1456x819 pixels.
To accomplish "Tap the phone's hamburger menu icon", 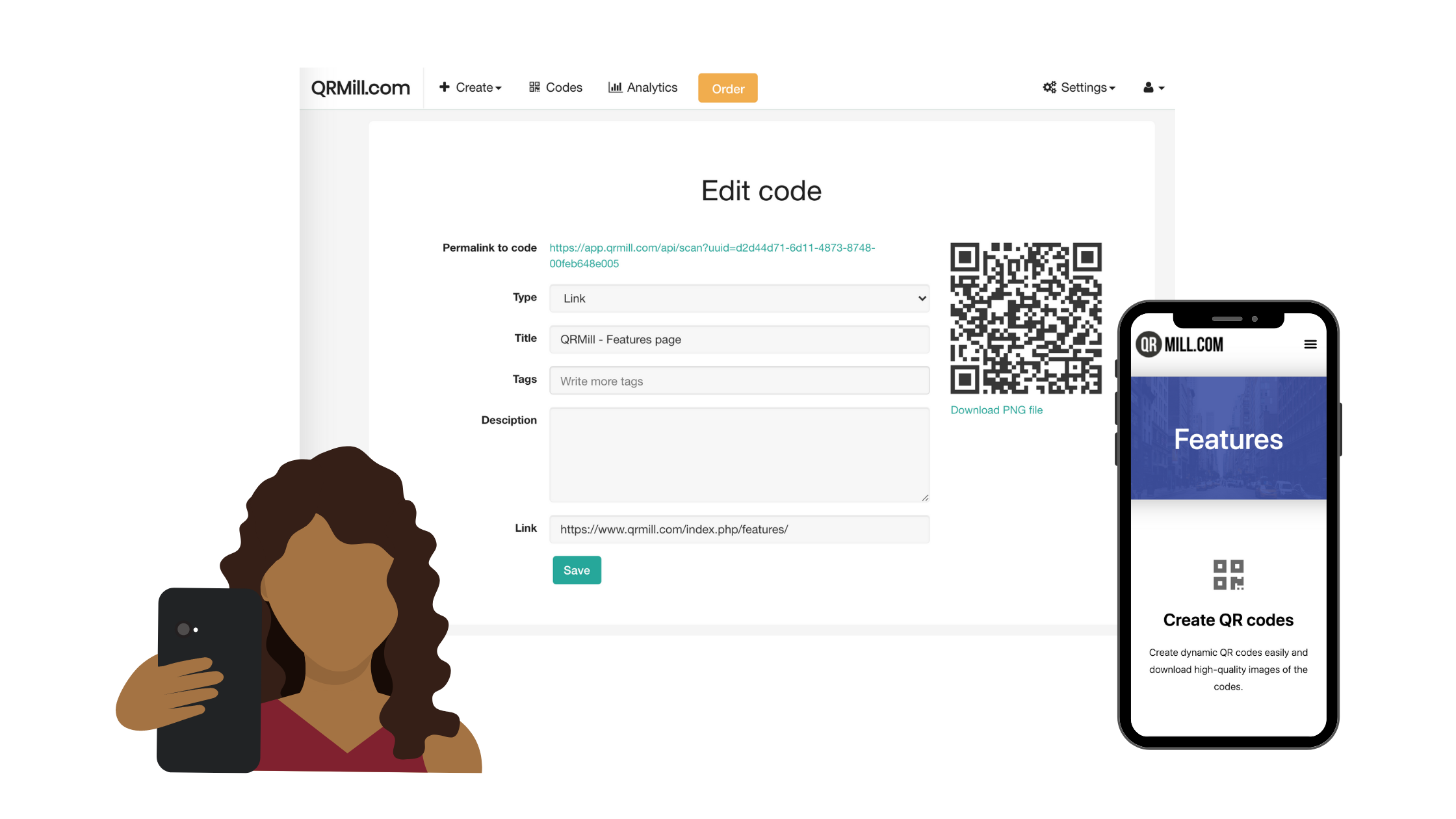I will point(1310,344).
